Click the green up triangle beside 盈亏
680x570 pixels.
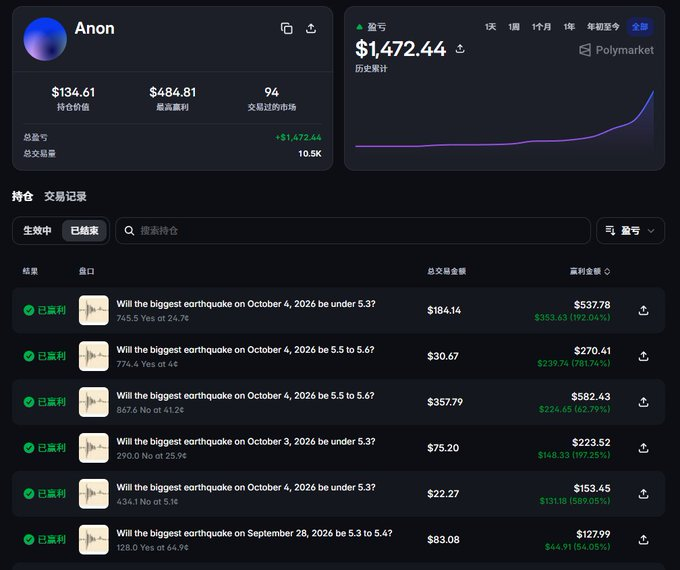pos(359,27)
